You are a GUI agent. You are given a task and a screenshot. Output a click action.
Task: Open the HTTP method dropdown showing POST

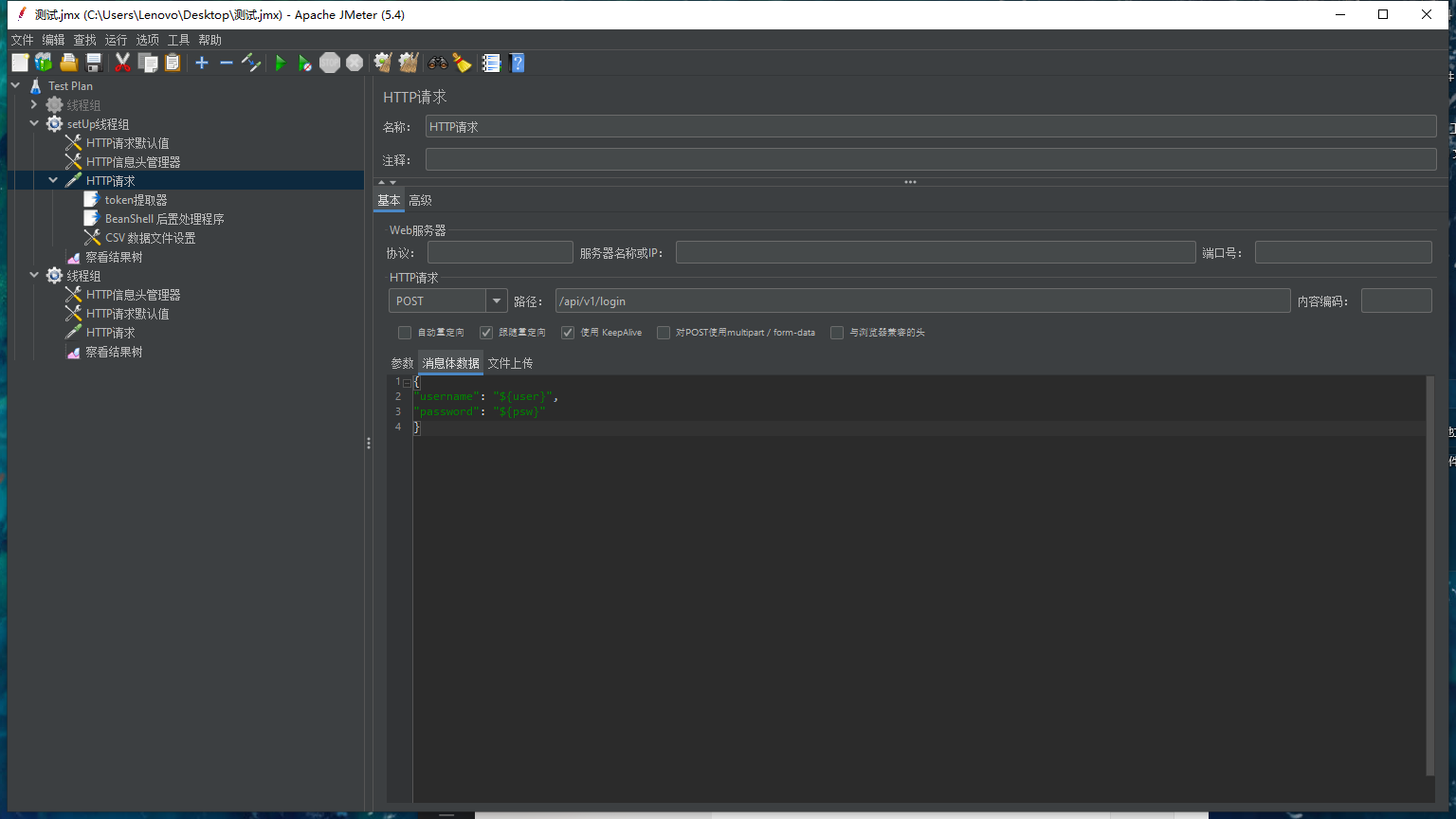click(496, 300)
